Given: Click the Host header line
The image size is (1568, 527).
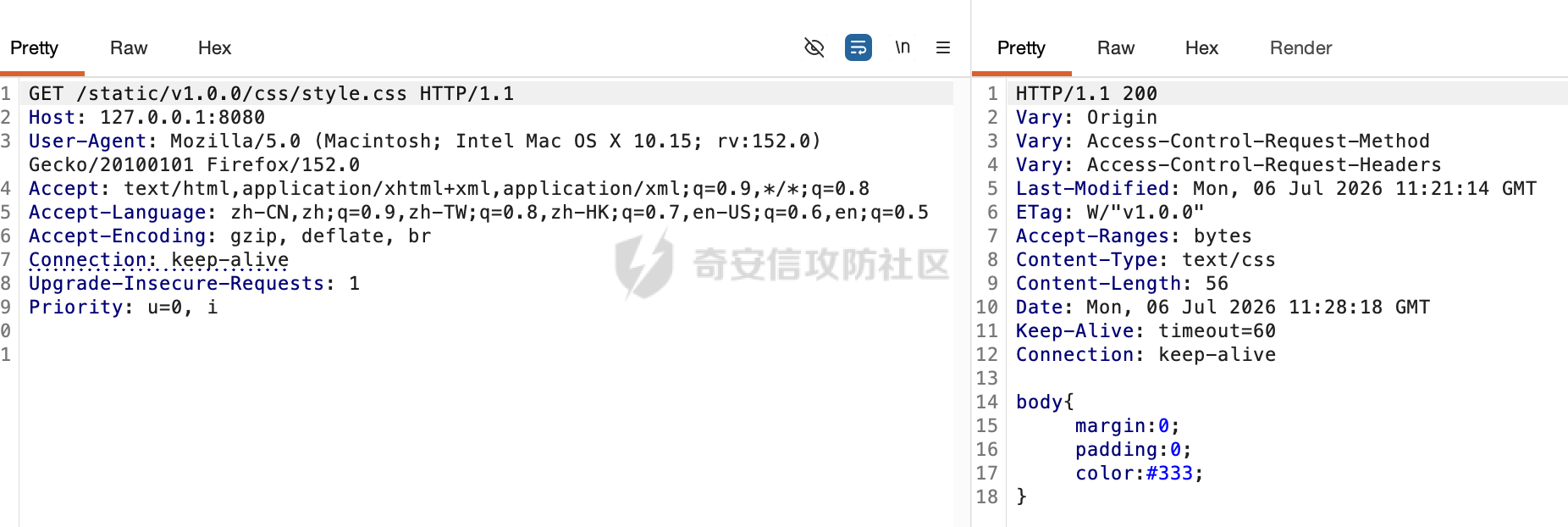Looking at the screenshot, I should (x=146, y=117).
